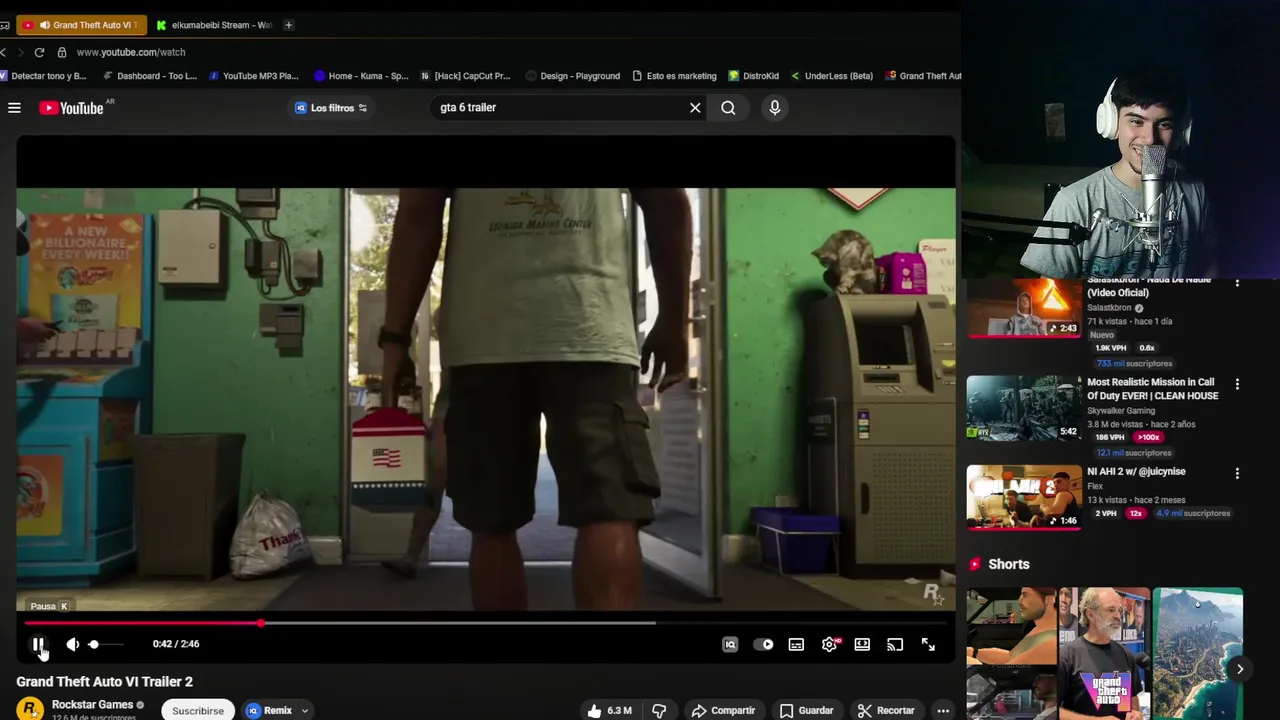Open the video settings gear
Viewport: 1280px width, 720px height.
[829, 645]
